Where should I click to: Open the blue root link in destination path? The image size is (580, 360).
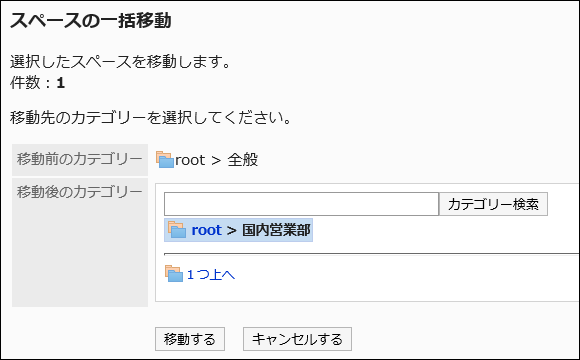206,230
